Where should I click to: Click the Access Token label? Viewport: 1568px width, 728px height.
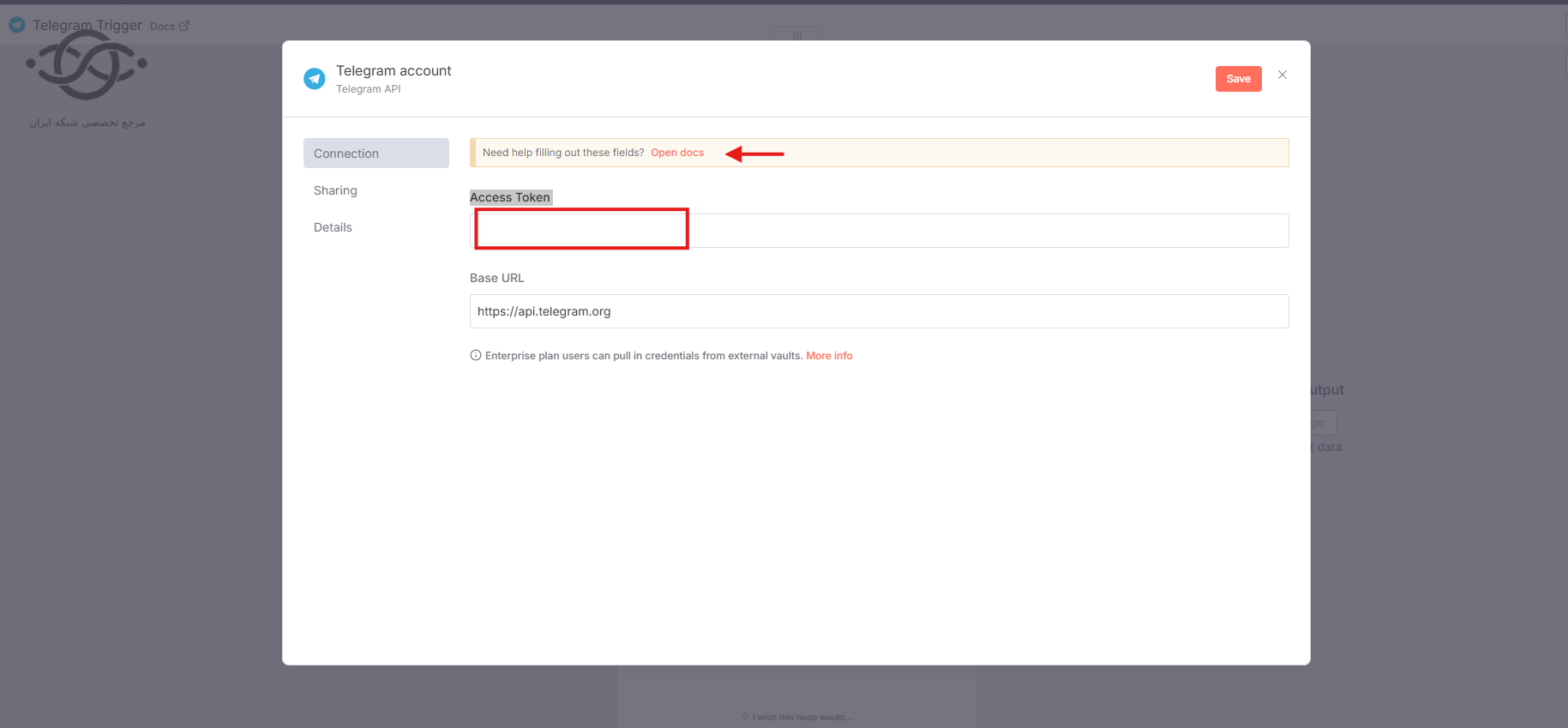tap(510, 197)
